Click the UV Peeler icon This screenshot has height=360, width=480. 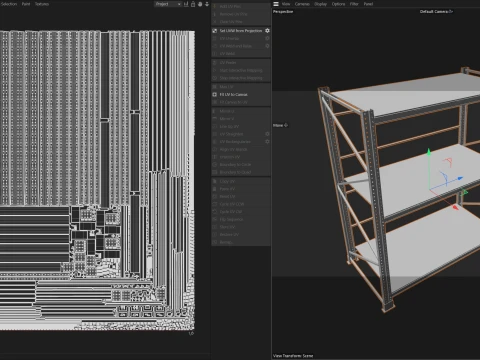click(x=215, y=63)
